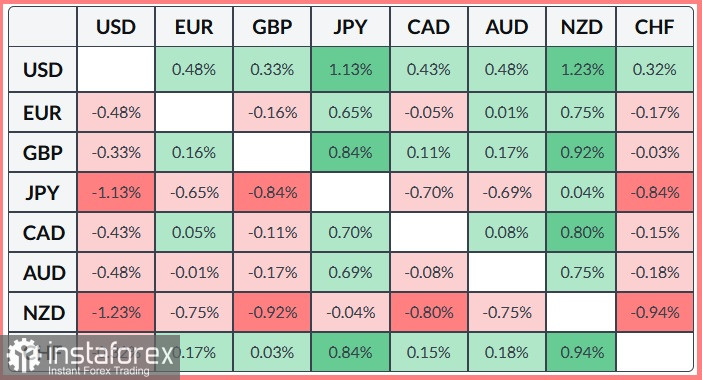Select the CAD/NZD cell showing 0.80%
The width and height of the screenshot is (702, 380).
[581, 232]
